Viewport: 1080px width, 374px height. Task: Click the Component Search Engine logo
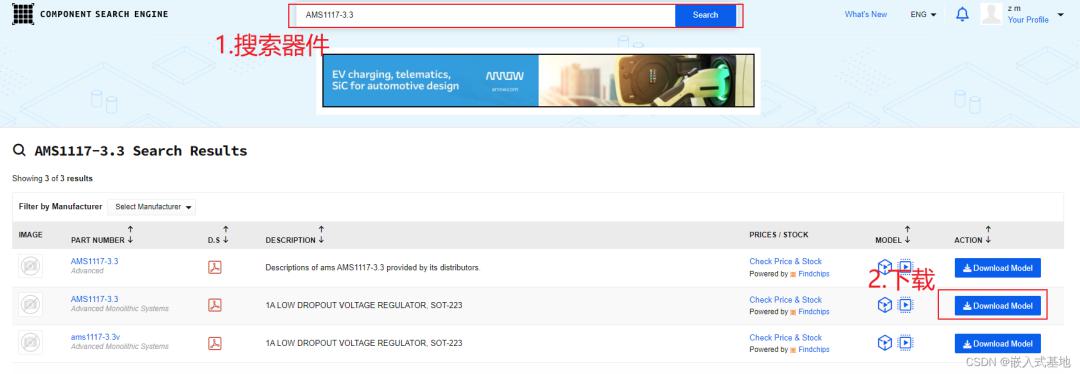click(90, 14)
